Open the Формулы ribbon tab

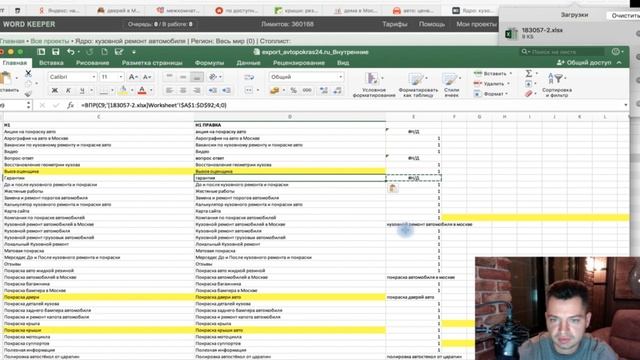point(209,63)
